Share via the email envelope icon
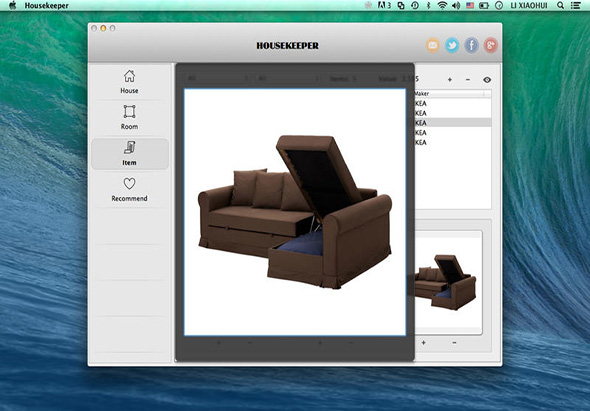Image resolution: width=590 pixels, height=411 pixels. click(x=433, y=45)
